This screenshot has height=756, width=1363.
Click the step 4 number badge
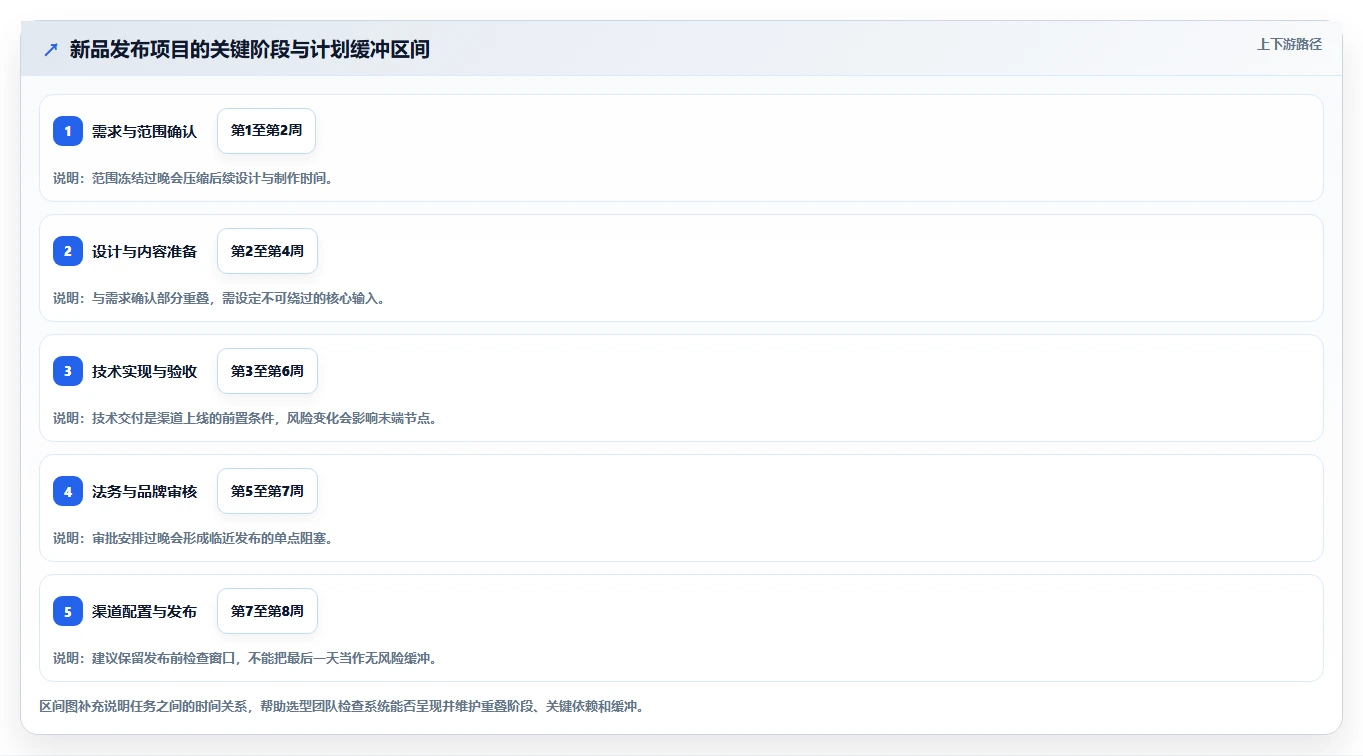pos(68,491)
